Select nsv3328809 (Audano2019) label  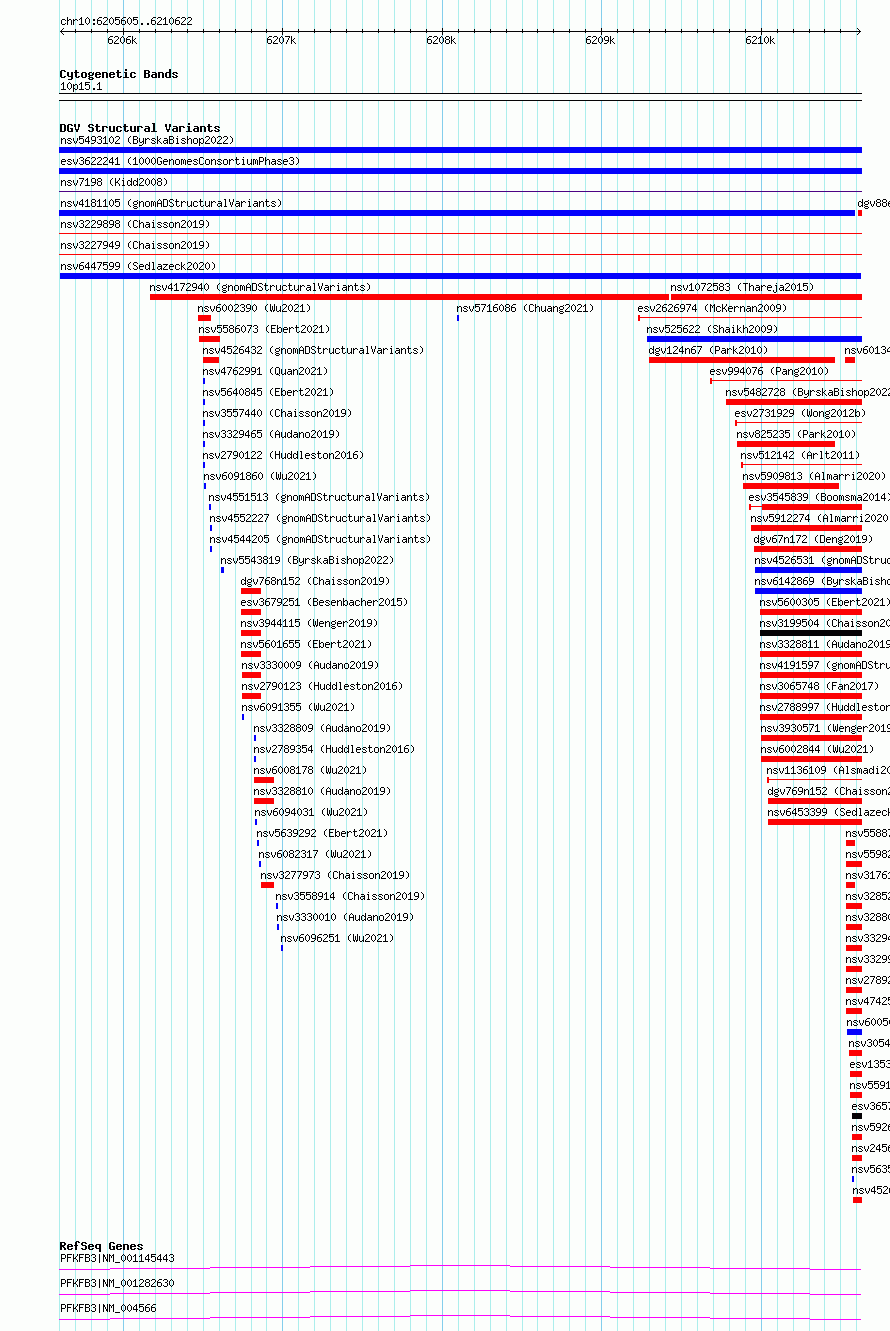point(322,729)
